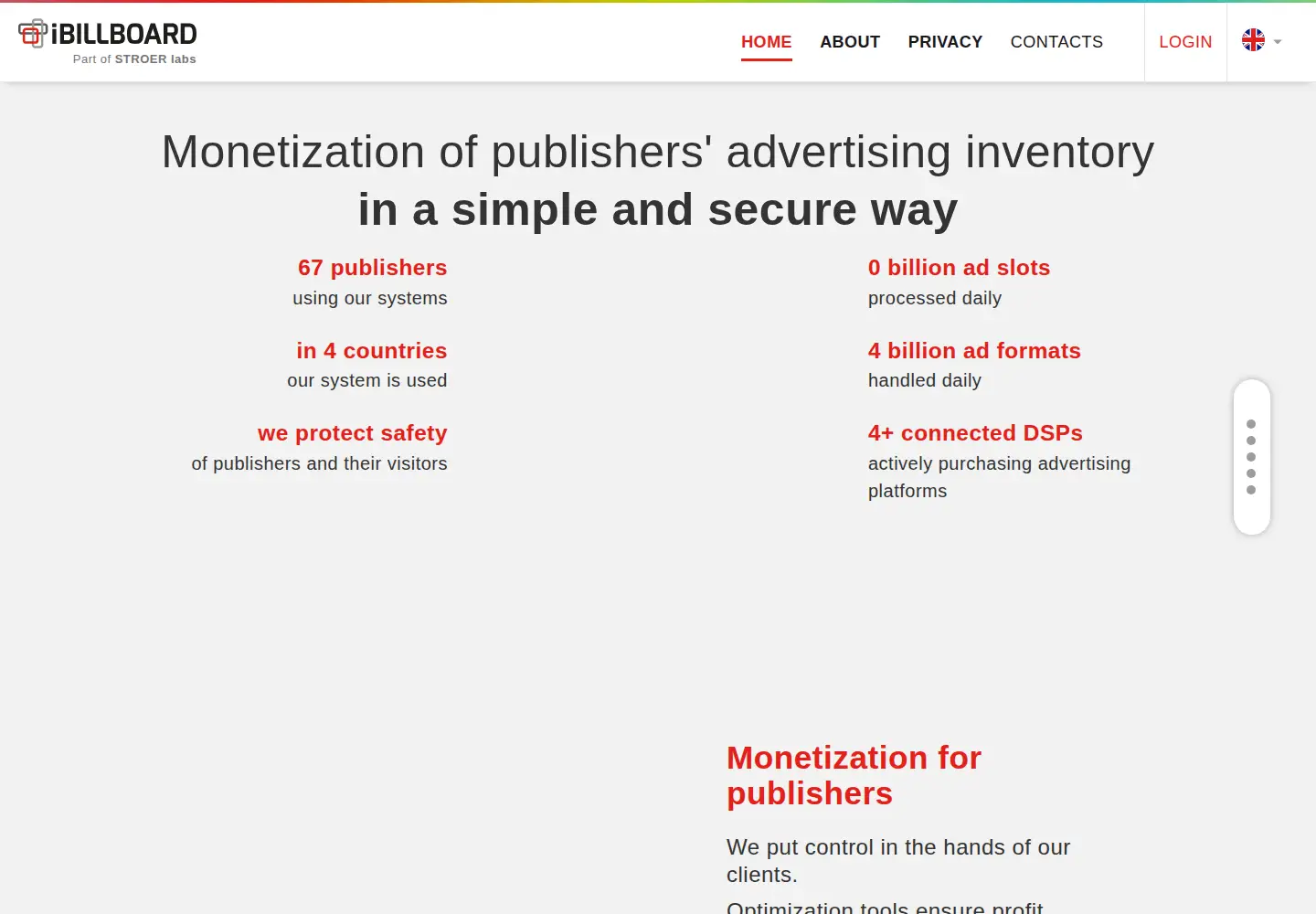Open the HOME menu item
Viewport: 1316px width, 914px height.
(x=766, y=42)
